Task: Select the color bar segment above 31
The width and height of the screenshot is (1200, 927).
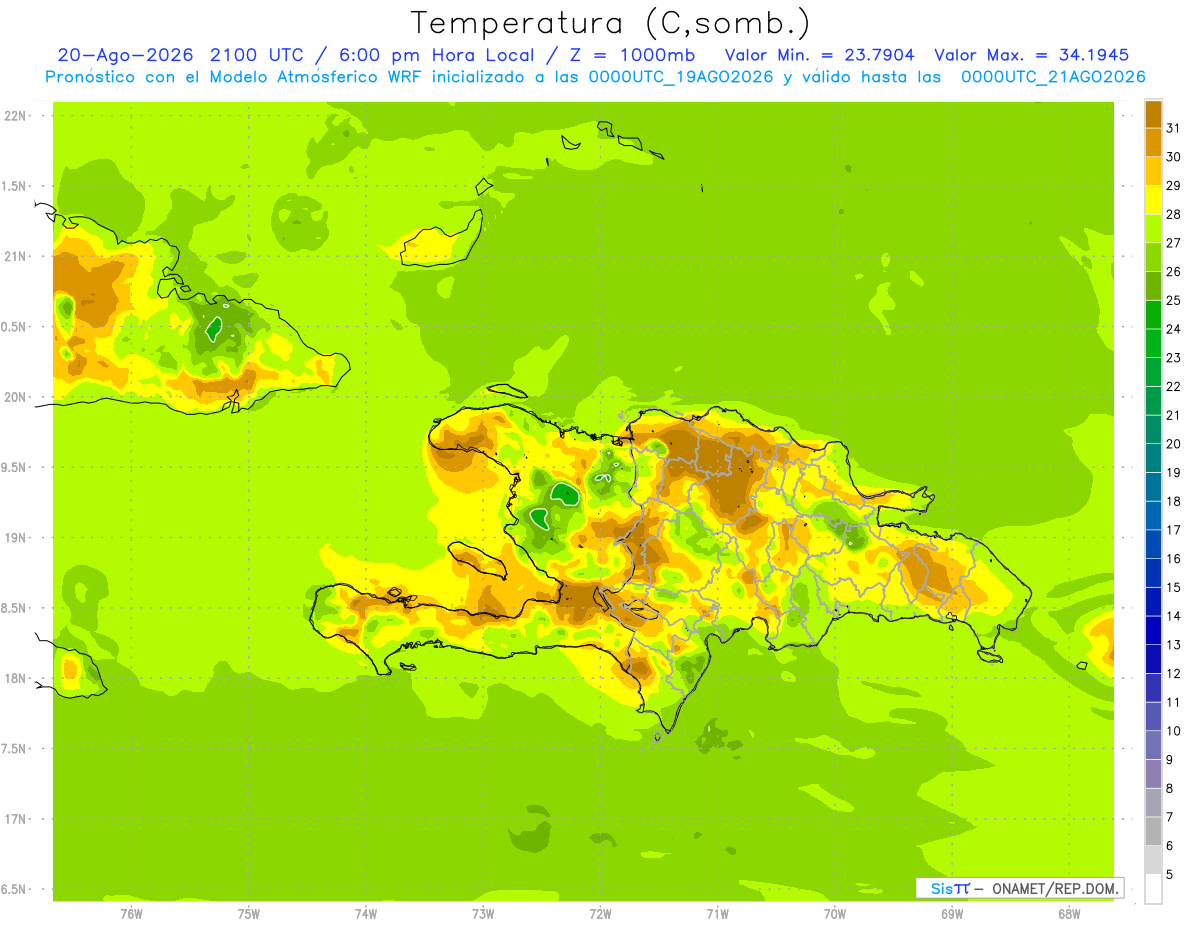Action: (1153, 114)
